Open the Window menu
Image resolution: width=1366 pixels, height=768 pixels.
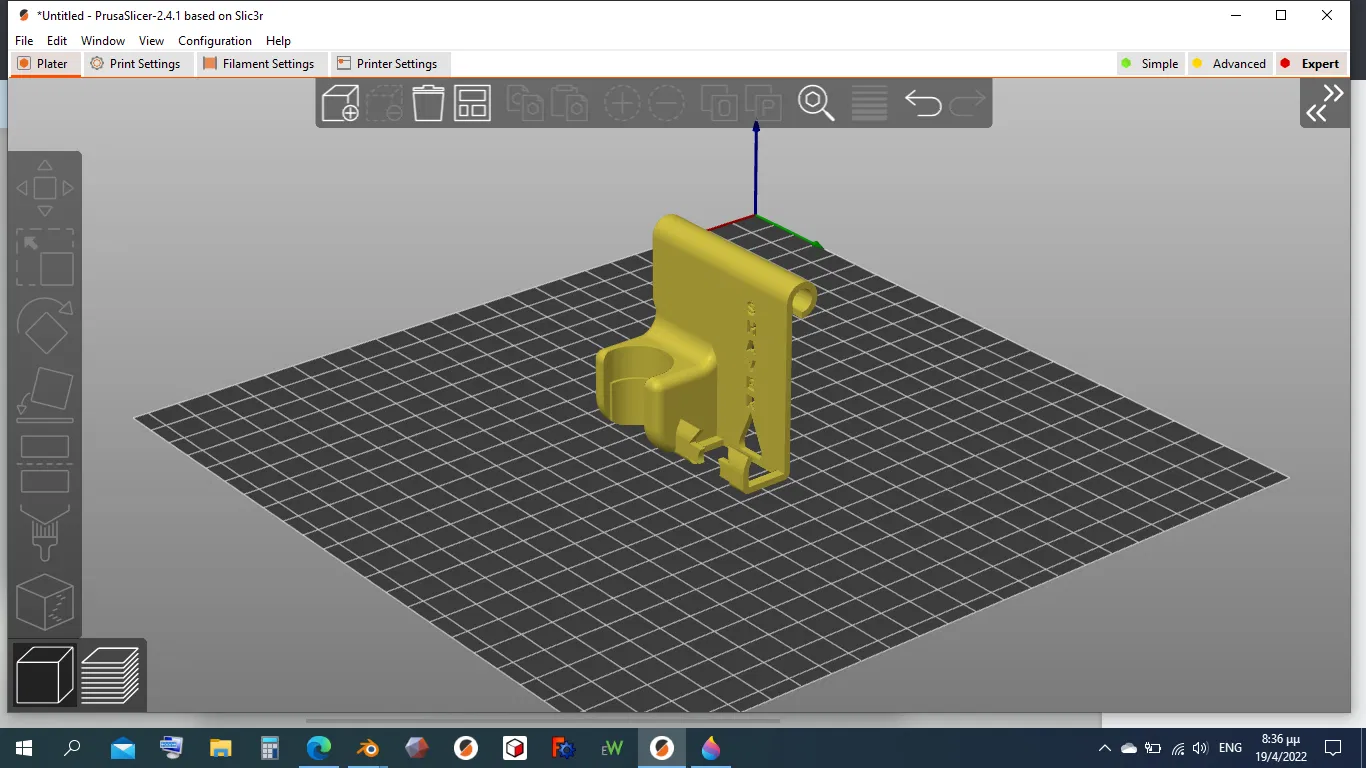(x=103, y=41)
